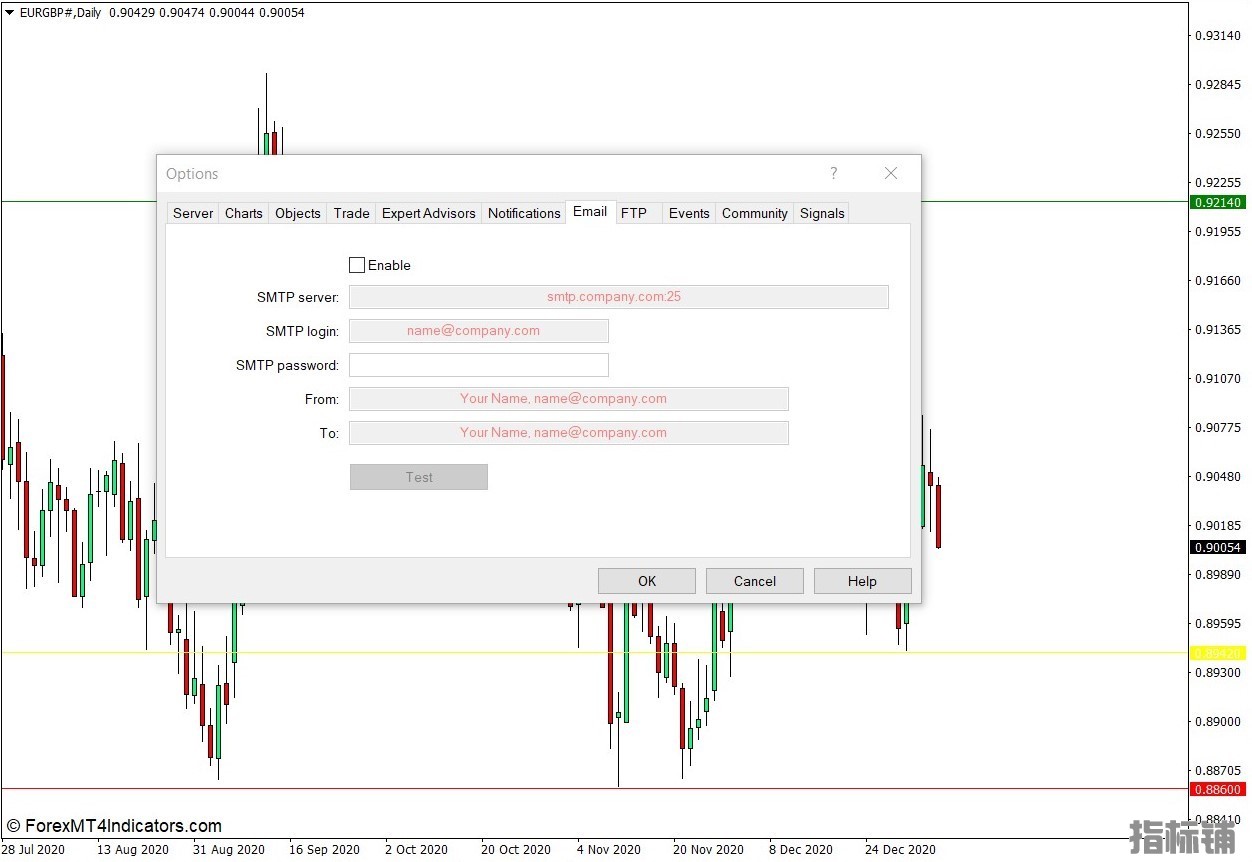The height and width of the screenshot is (862, 1252).
Task: Switch to the Charts tab
Action: (x=244, y=213)
